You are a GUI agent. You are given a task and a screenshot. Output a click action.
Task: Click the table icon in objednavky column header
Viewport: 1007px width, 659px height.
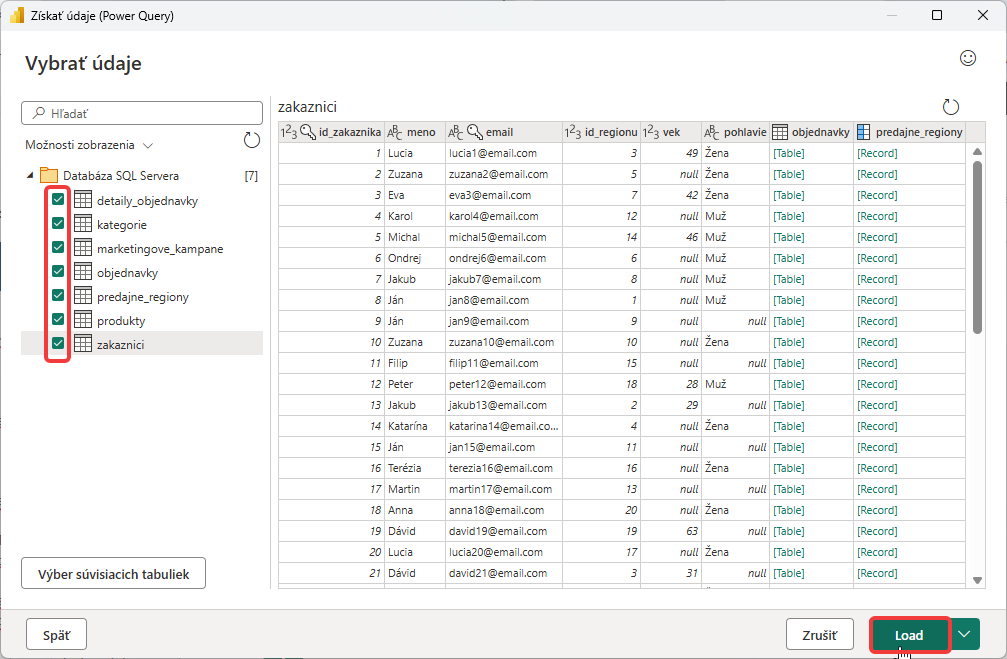click(780, 132)
